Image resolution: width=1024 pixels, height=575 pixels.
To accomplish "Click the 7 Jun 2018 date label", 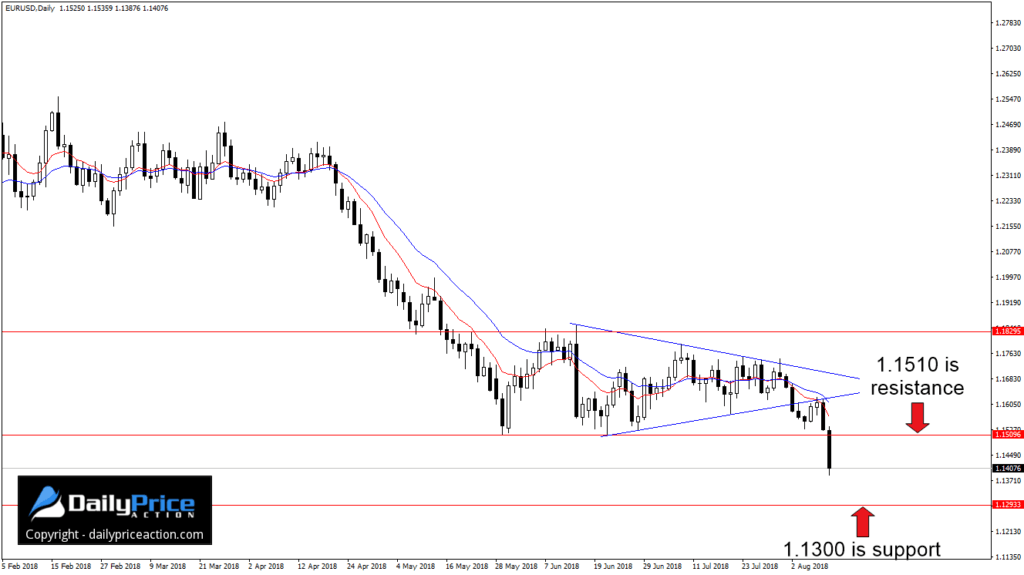I will pos(562,567).
